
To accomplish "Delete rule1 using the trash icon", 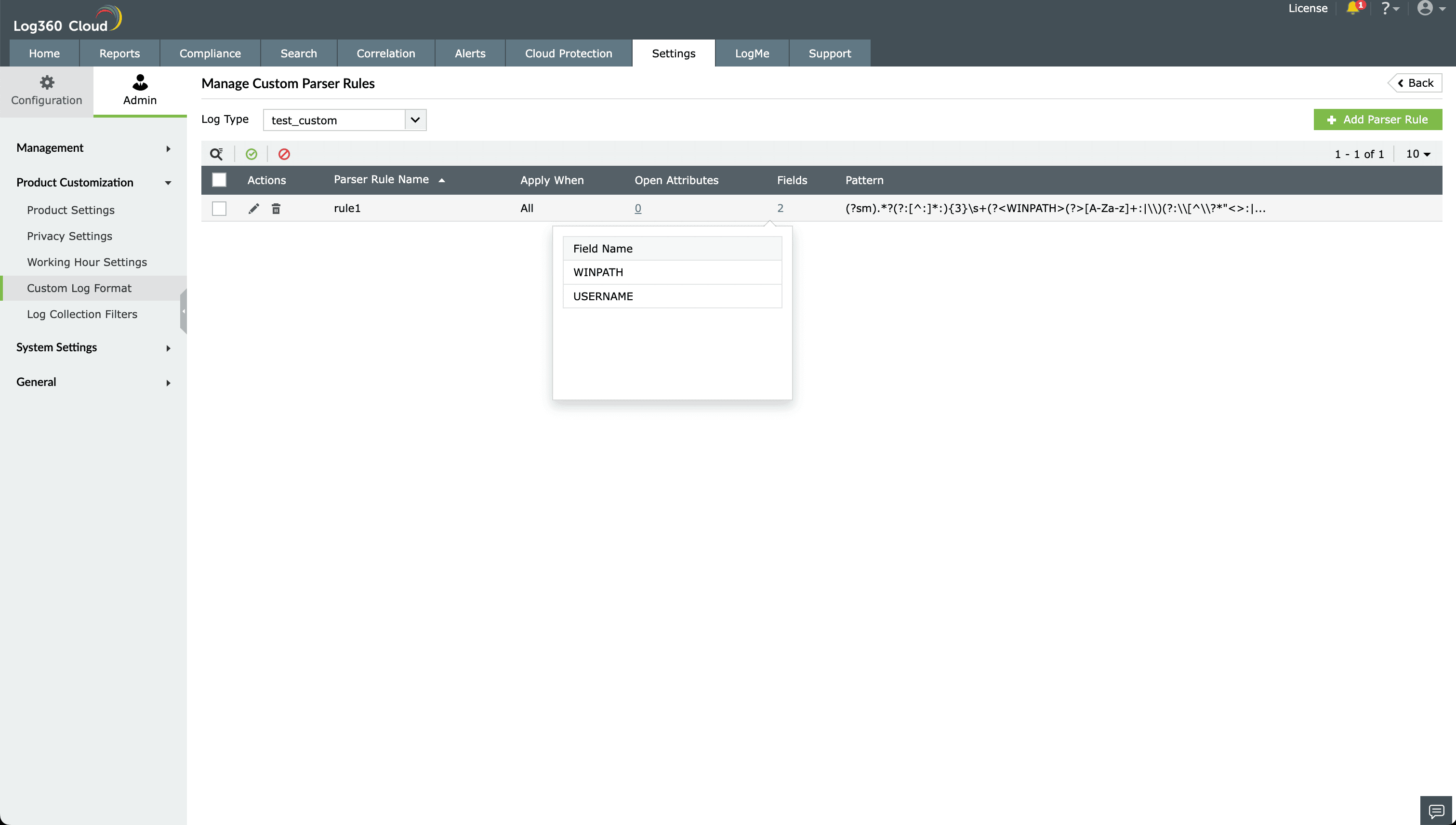I will (276, 209).
